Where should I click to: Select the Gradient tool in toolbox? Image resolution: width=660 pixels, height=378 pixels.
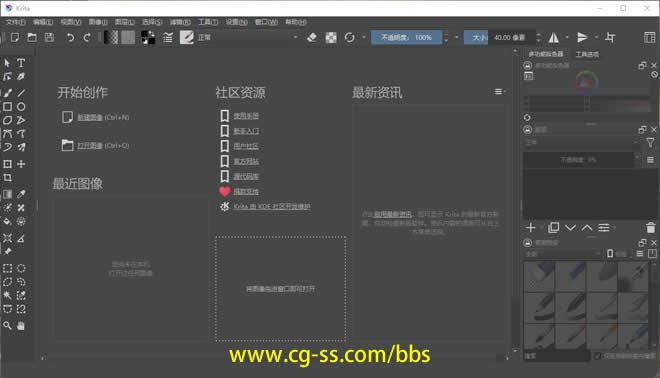(7, 194)
